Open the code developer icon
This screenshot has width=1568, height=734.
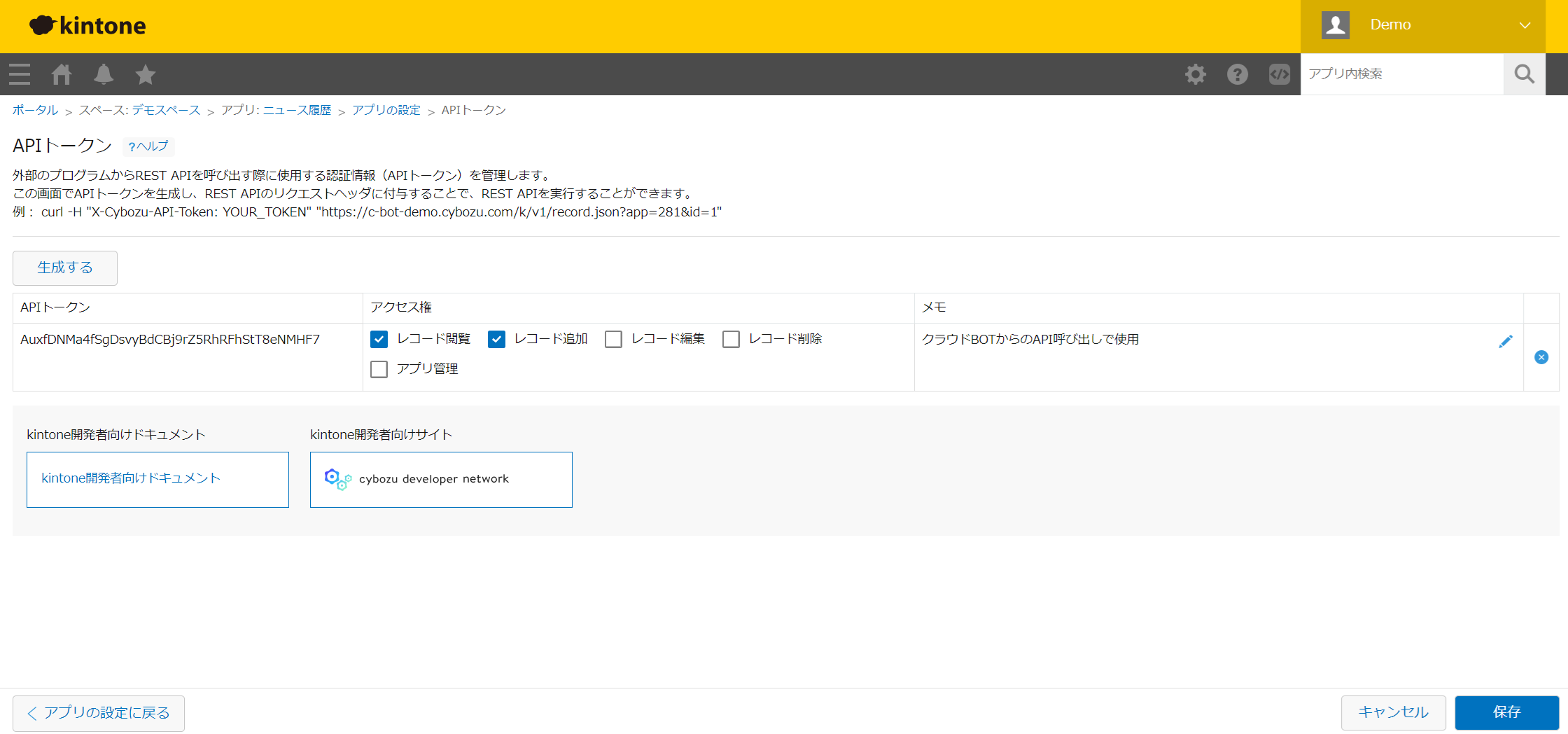(x=1280, y=74)
